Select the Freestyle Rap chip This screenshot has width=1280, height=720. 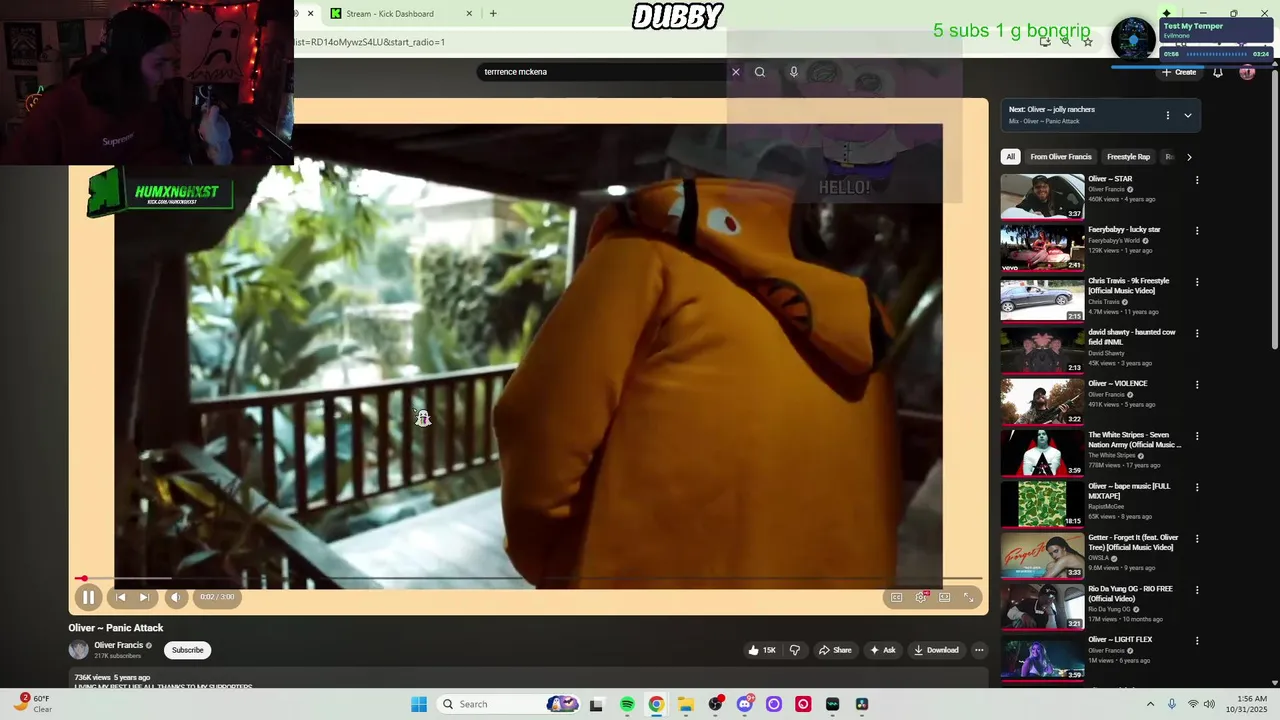pos(1128,157)
